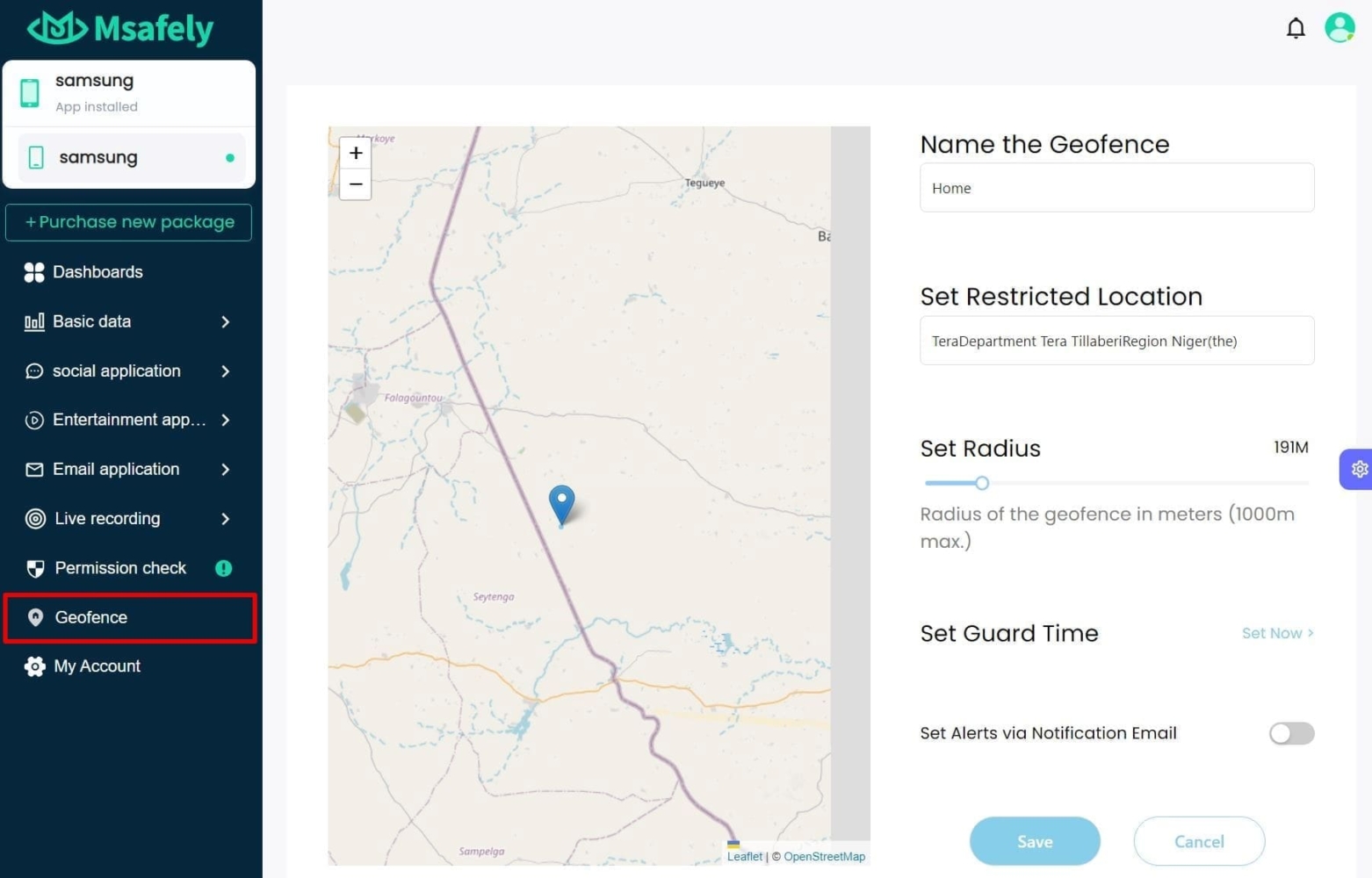The width and height of the screenshot is (1372, 878).
Task: Go to Dashboards
Action: (x=97, y=272)
